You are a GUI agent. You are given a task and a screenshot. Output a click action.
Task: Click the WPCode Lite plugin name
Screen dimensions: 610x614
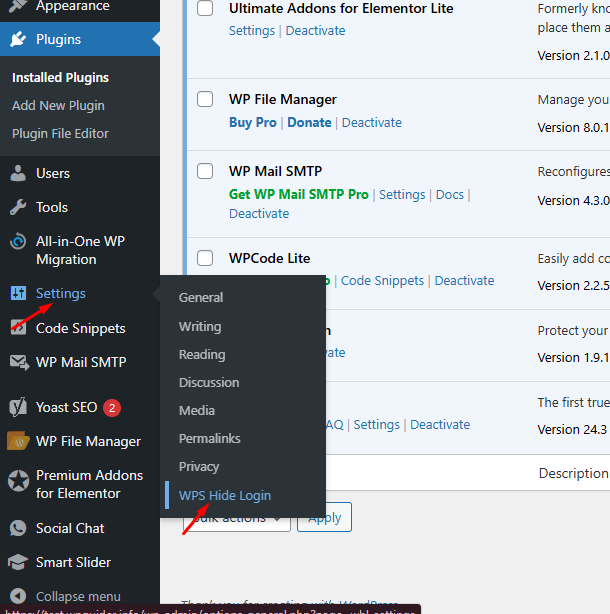(x=269, y=258)
